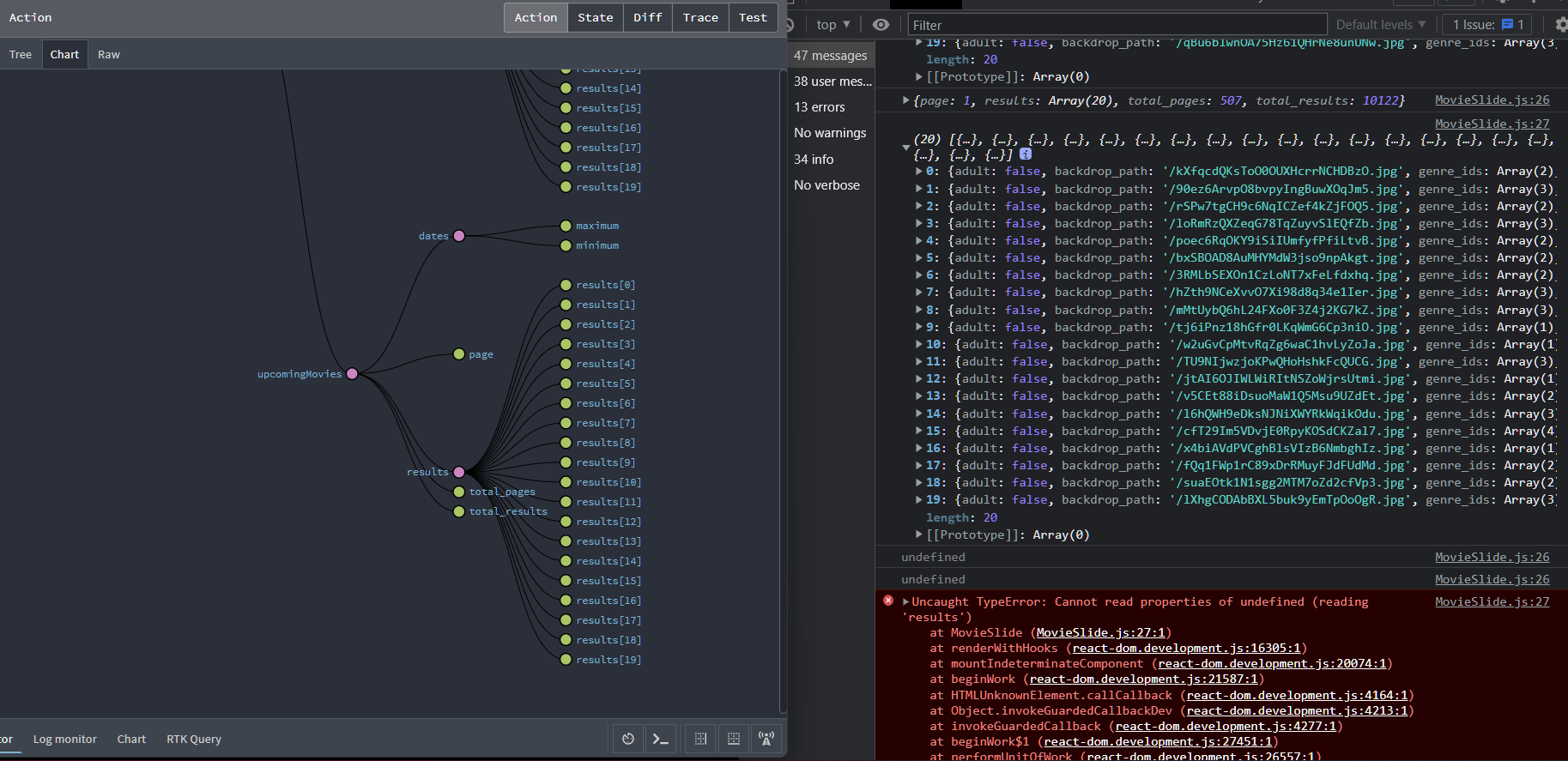This screenshot has height=761, width=1568.
Task: Collapse the expanded (20) array
Action: coord(906,148)
